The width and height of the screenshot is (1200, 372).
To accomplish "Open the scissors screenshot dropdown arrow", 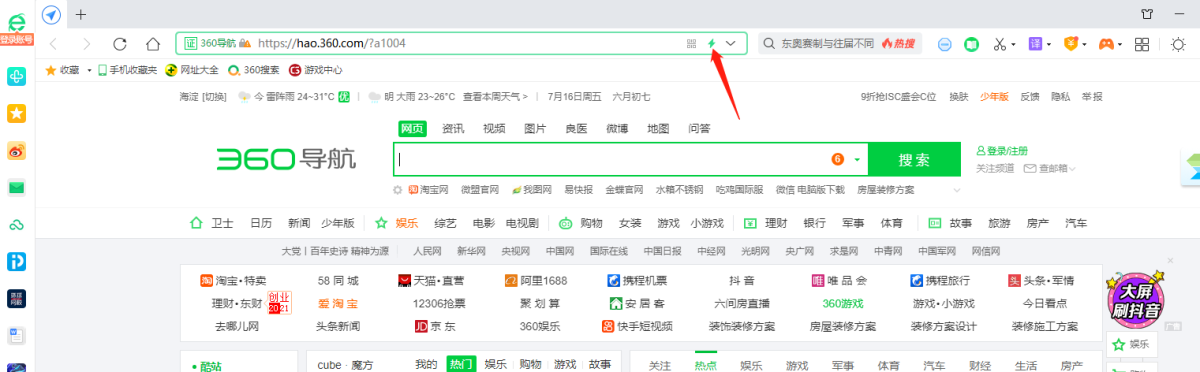I will (x=1014, y=45).
